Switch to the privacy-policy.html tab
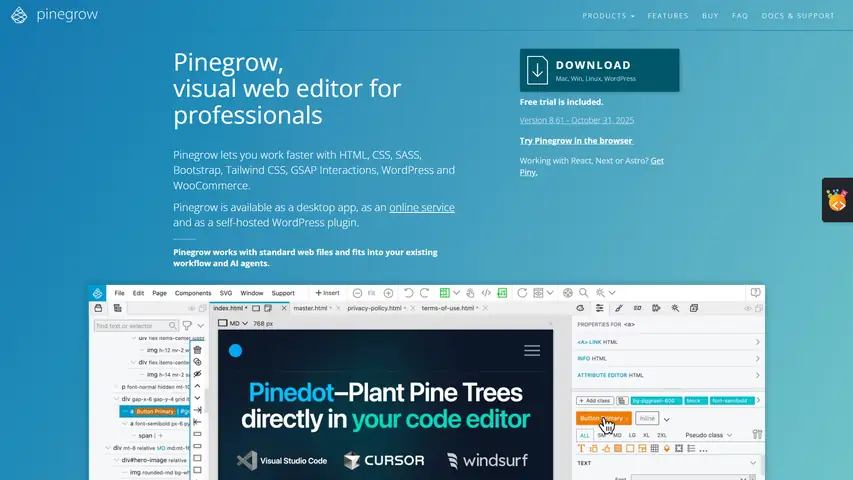Image resolution: width=853 pixels, height=480 pixels. [376, 308]
